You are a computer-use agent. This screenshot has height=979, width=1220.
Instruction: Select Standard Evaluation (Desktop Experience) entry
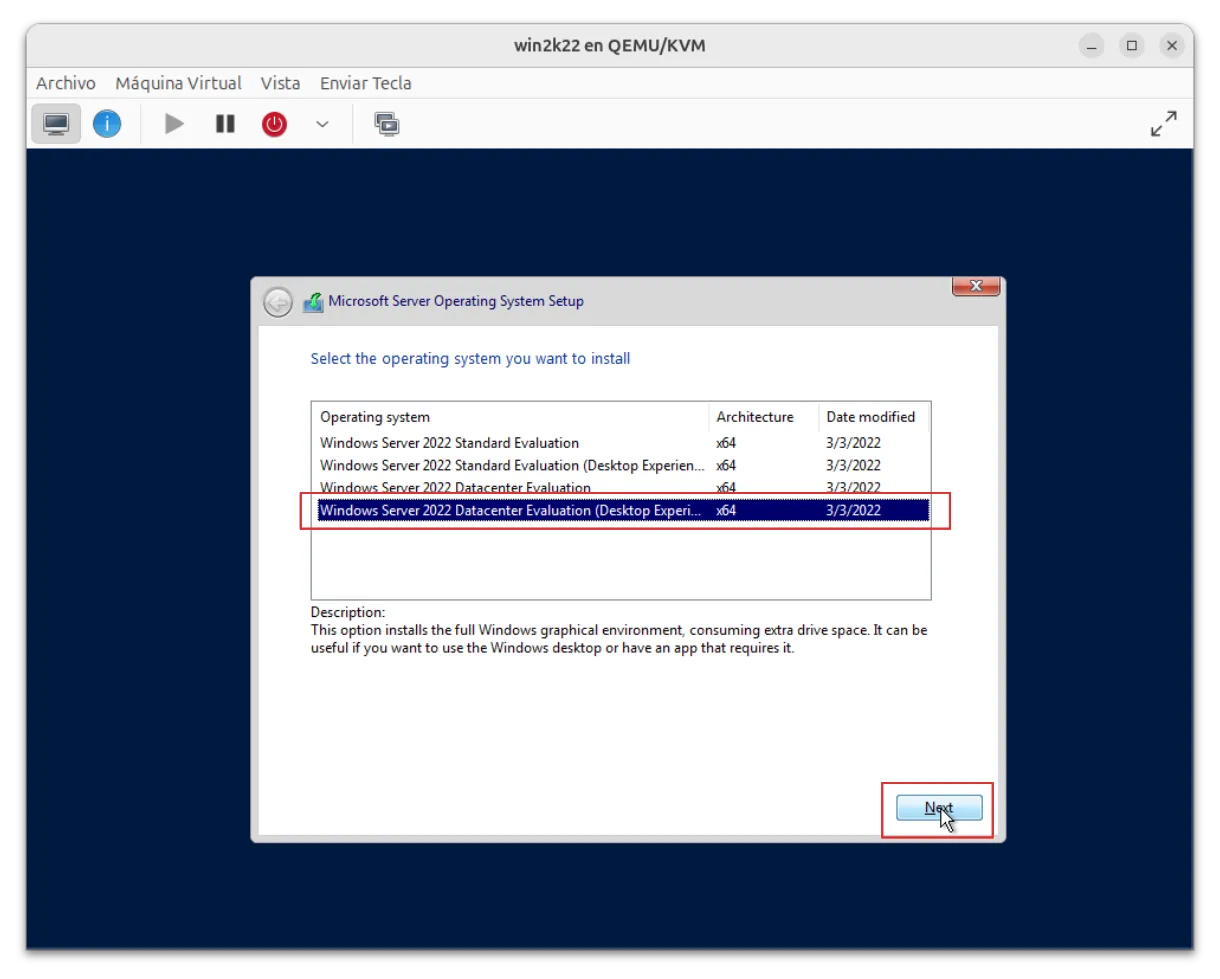click(511, 465)
